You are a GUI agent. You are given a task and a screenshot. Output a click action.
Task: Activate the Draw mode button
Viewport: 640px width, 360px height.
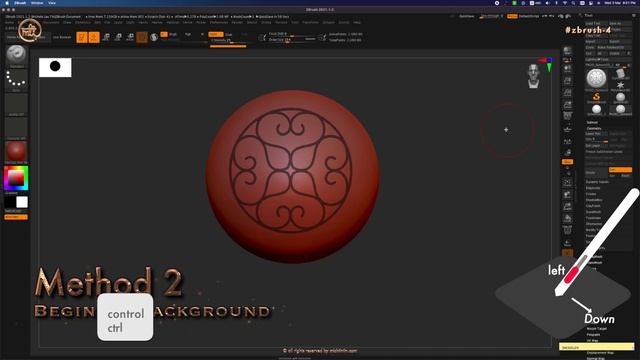[x=94, y=37]
